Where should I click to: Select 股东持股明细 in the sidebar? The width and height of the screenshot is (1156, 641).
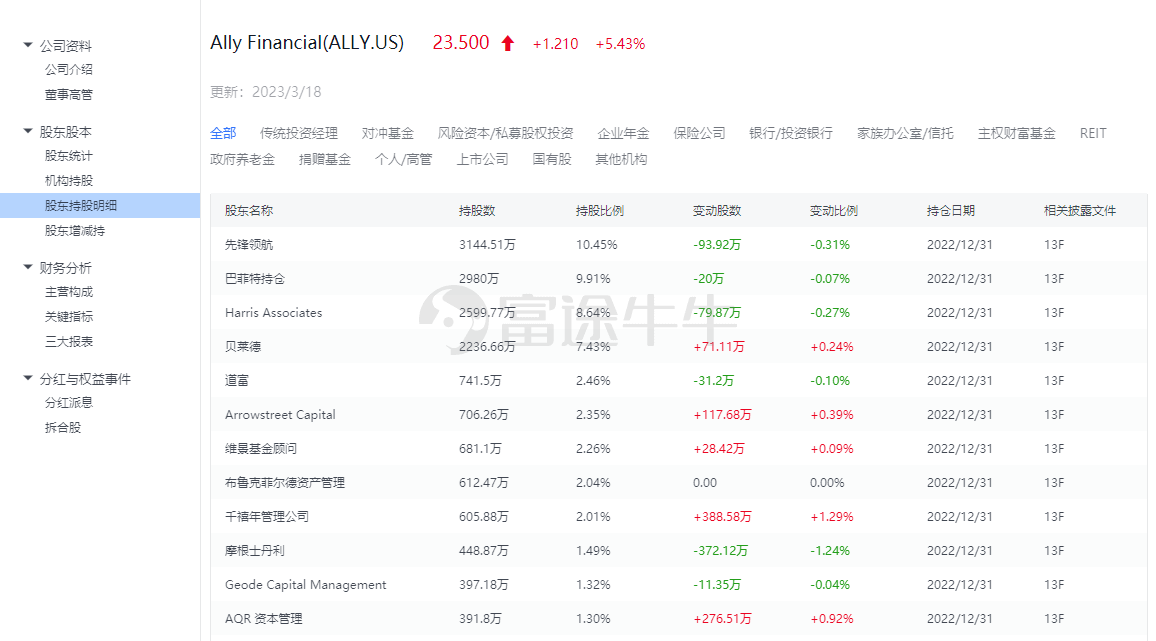coord(100,206)
